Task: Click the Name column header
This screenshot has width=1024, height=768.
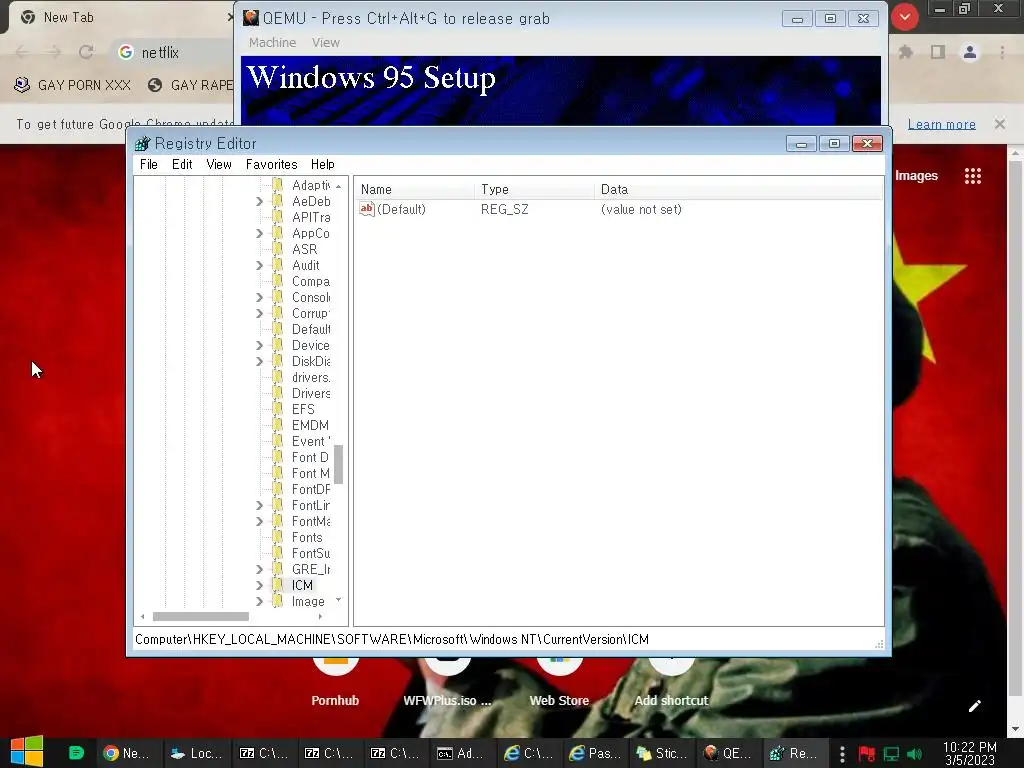Action: pos(415,189)
